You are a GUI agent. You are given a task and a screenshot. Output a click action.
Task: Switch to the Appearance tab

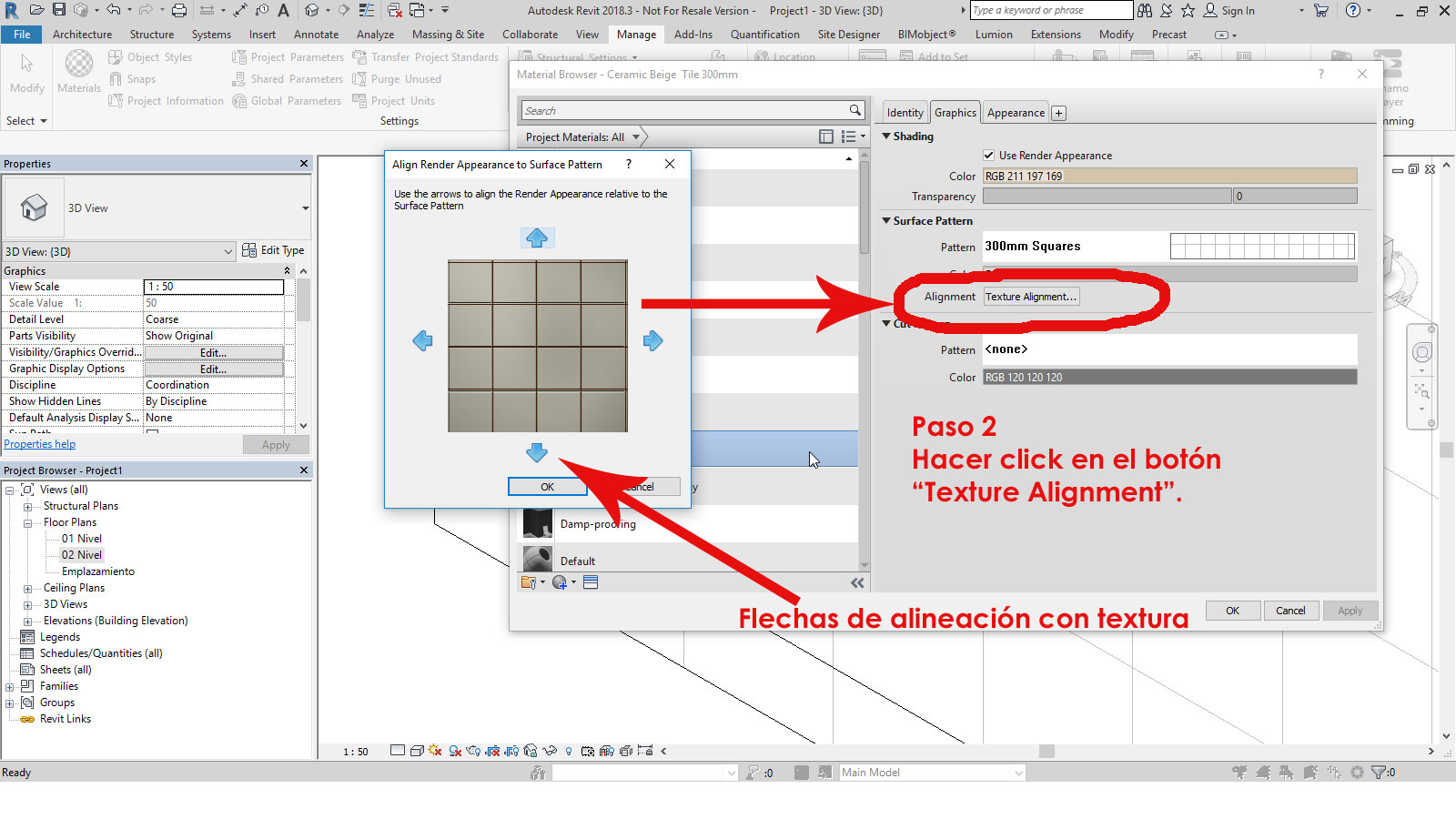pyautogui.click(x=1016, y=113)
